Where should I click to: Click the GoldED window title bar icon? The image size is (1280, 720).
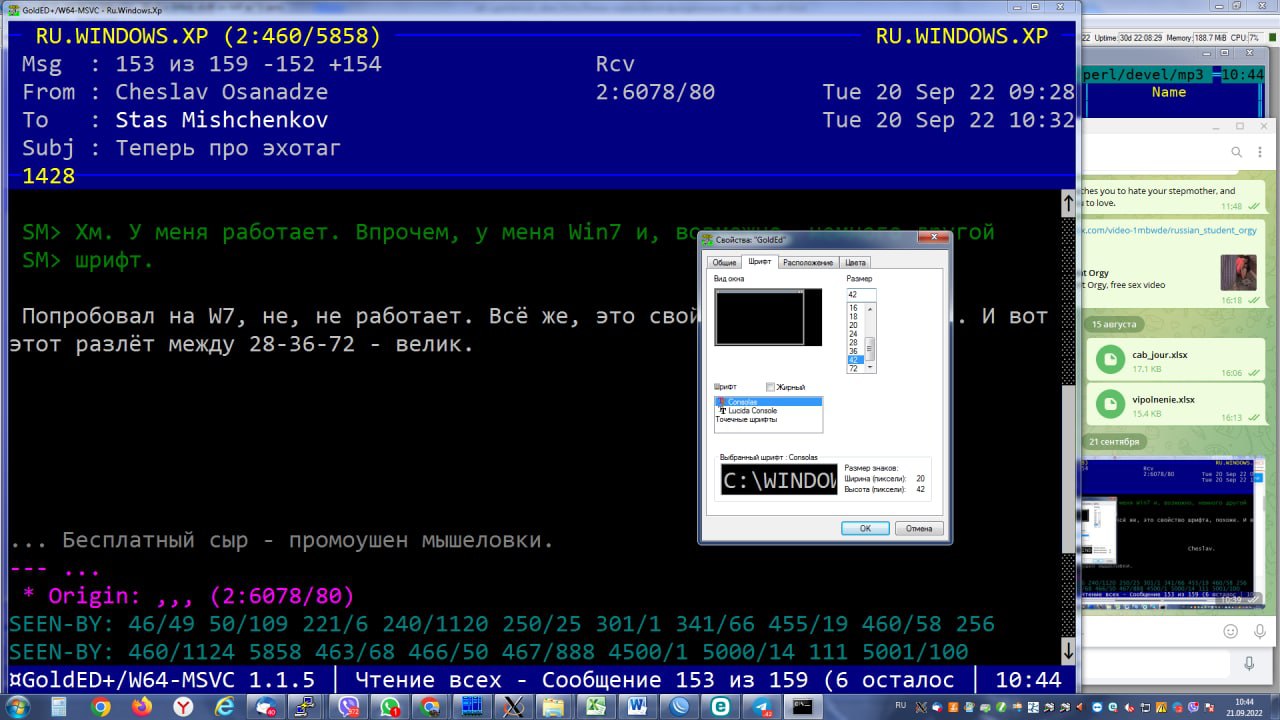[x=13, y=9]
